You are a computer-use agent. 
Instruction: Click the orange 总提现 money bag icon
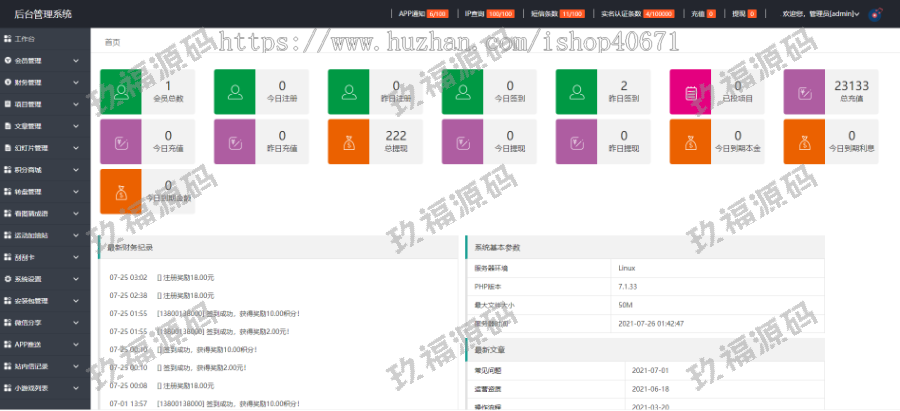pyautogui.click(x=348, y=141)
